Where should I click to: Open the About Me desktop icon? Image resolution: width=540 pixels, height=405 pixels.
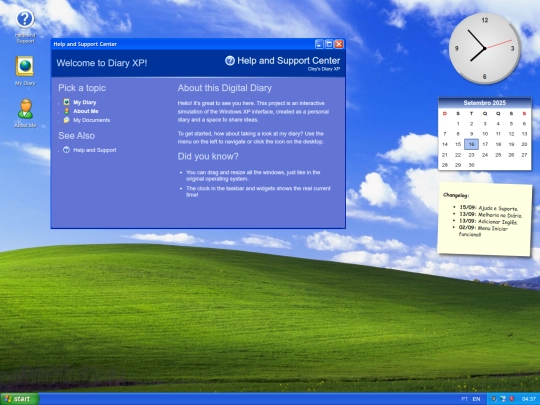point(25,113)
